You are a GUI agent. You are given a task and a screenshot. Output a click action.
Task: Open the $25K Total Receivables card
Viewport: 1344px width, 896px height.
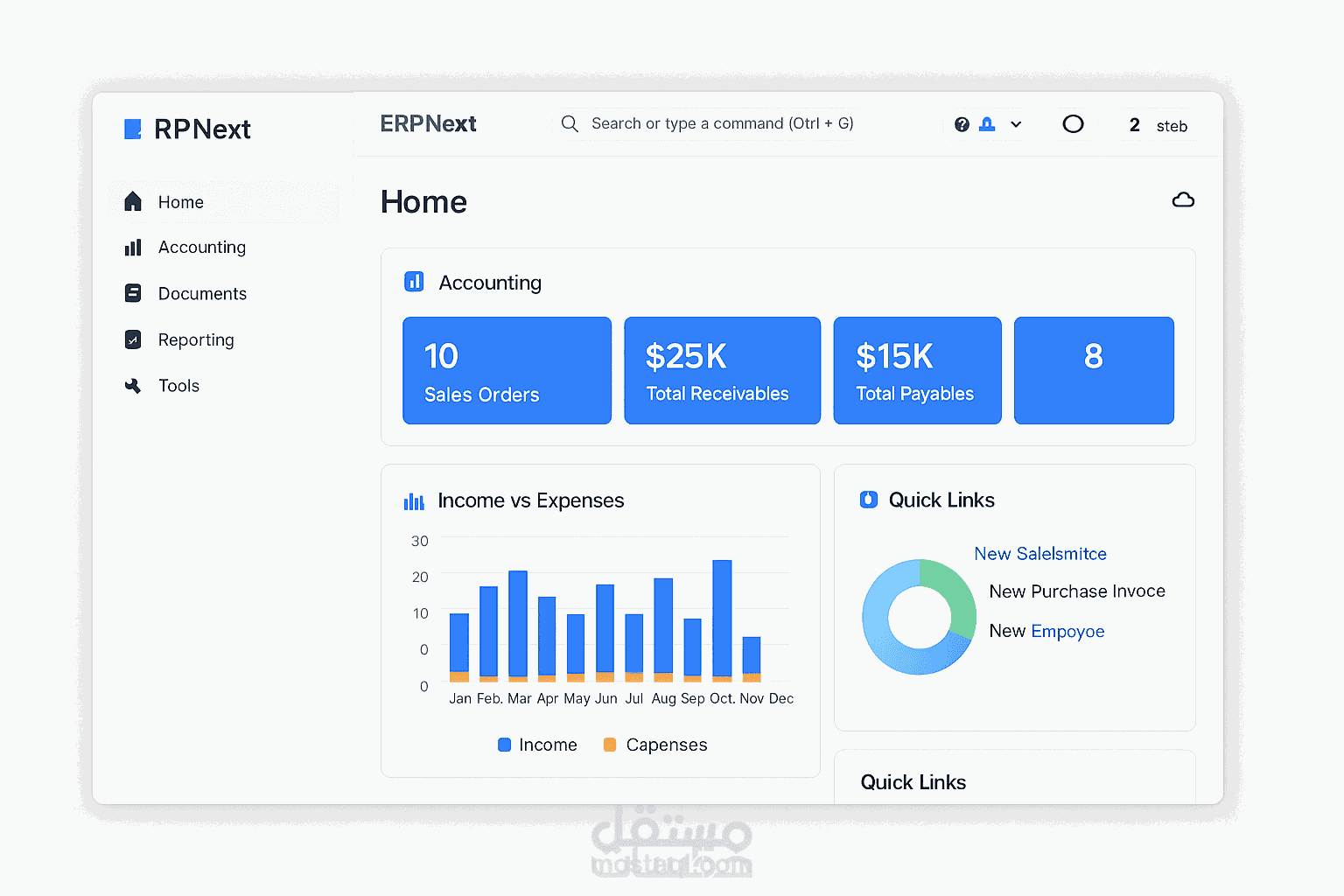pos(722,370)
